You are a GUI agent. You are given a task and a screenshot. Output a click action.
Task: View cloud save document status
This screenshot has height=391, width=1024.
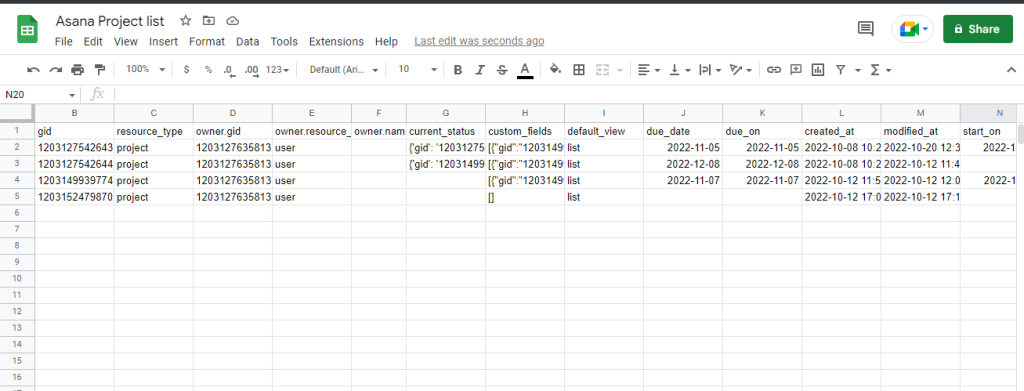(231, 21)
